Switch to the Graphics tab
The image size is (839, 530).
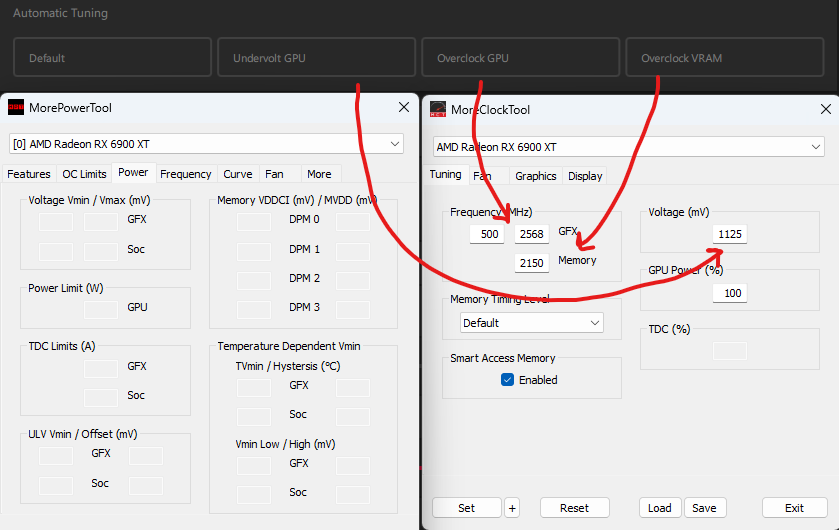(536, 176)
